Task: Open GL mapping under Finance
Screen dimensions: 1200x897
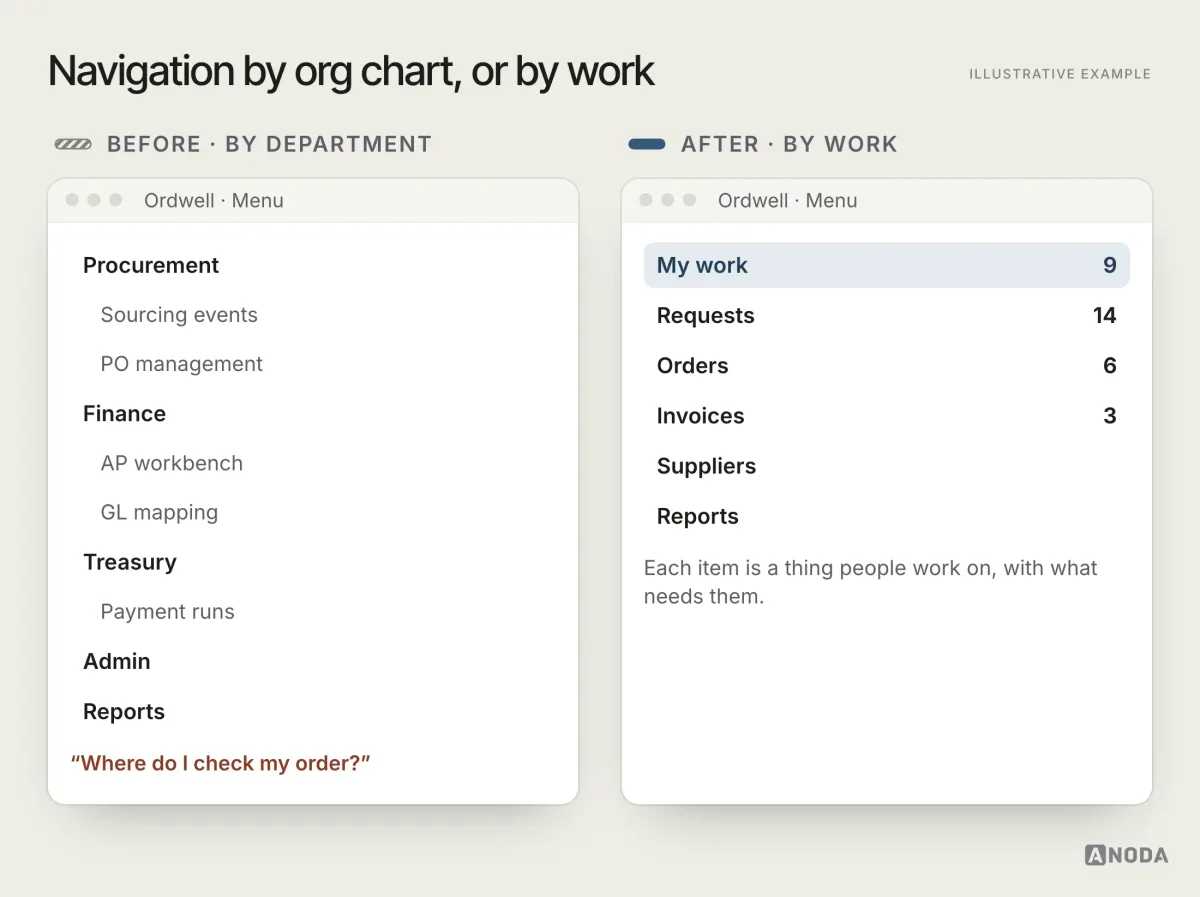Action: (x=159, y=513)
